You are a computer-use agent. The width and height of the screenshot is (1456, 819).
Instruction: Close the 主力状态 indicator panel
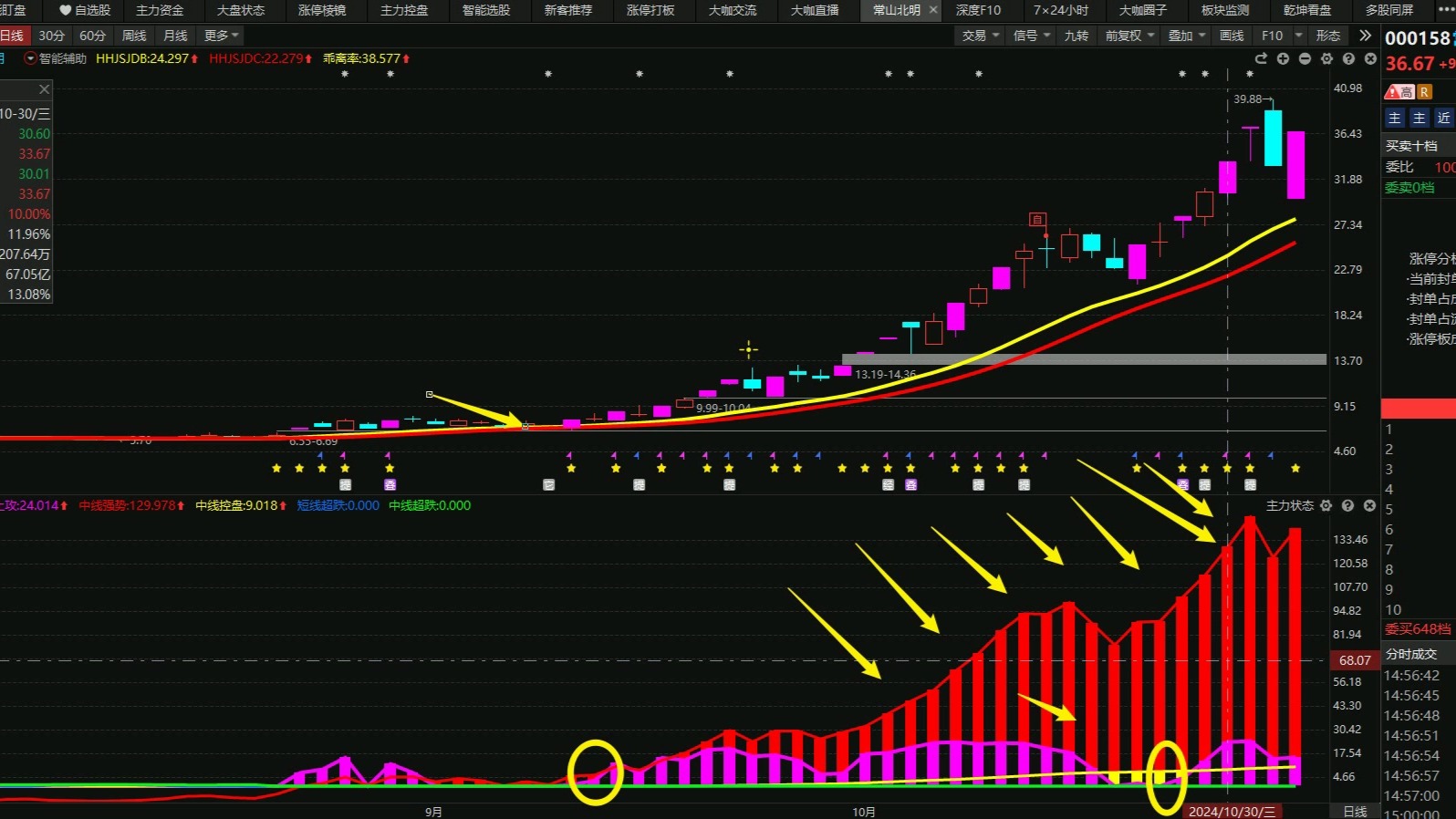click(1369, 505)
